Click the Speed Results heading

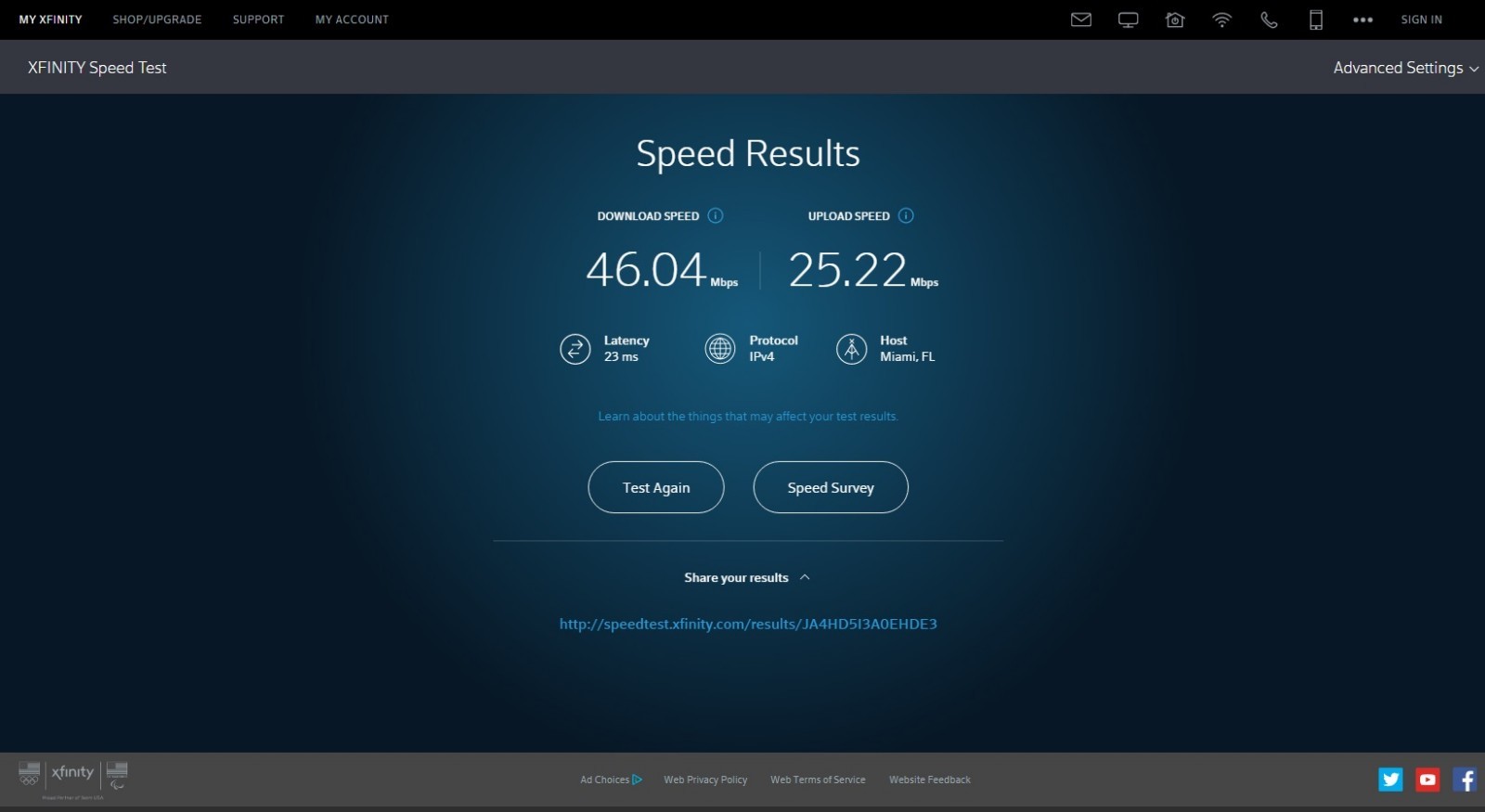(x=748, y=154)
